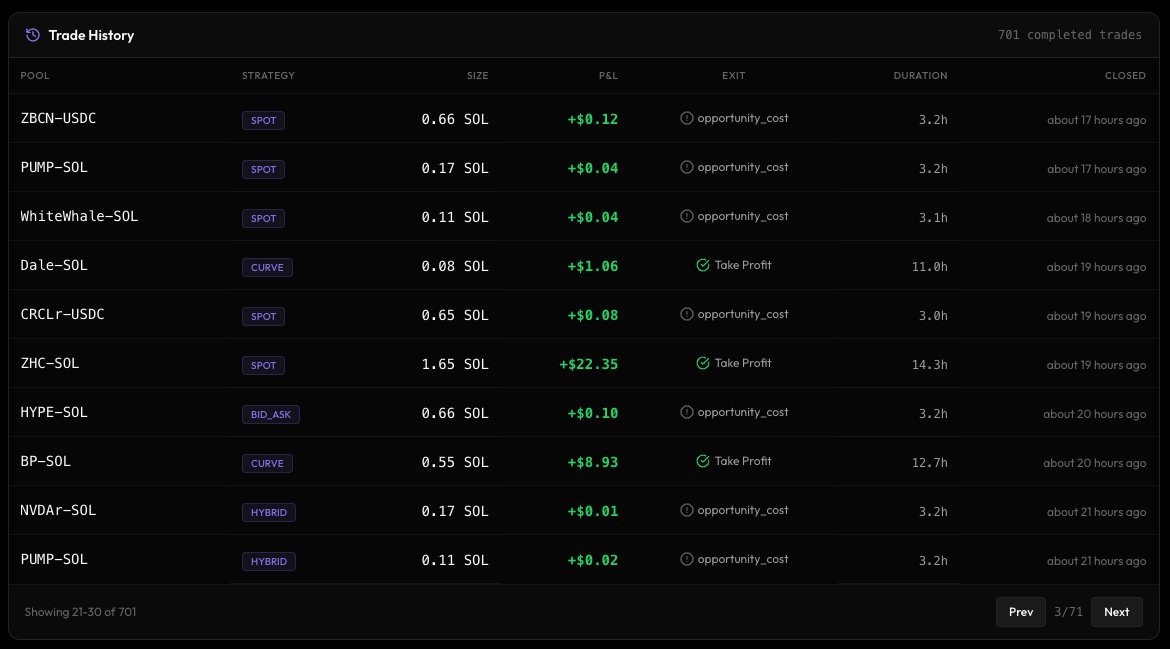
Task: Click Take Profit check icon in Dale-SOL row
Action: 703,265
